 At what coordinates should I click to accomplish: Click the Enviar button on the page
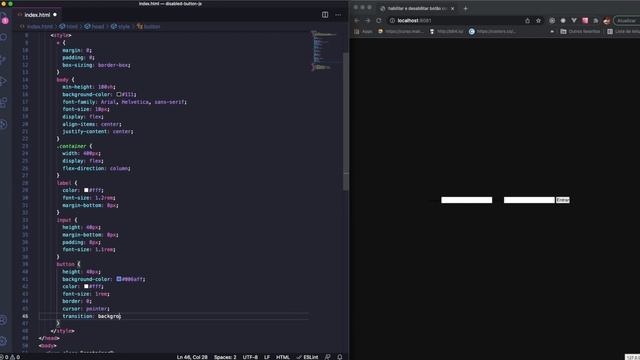coord(562,200)
